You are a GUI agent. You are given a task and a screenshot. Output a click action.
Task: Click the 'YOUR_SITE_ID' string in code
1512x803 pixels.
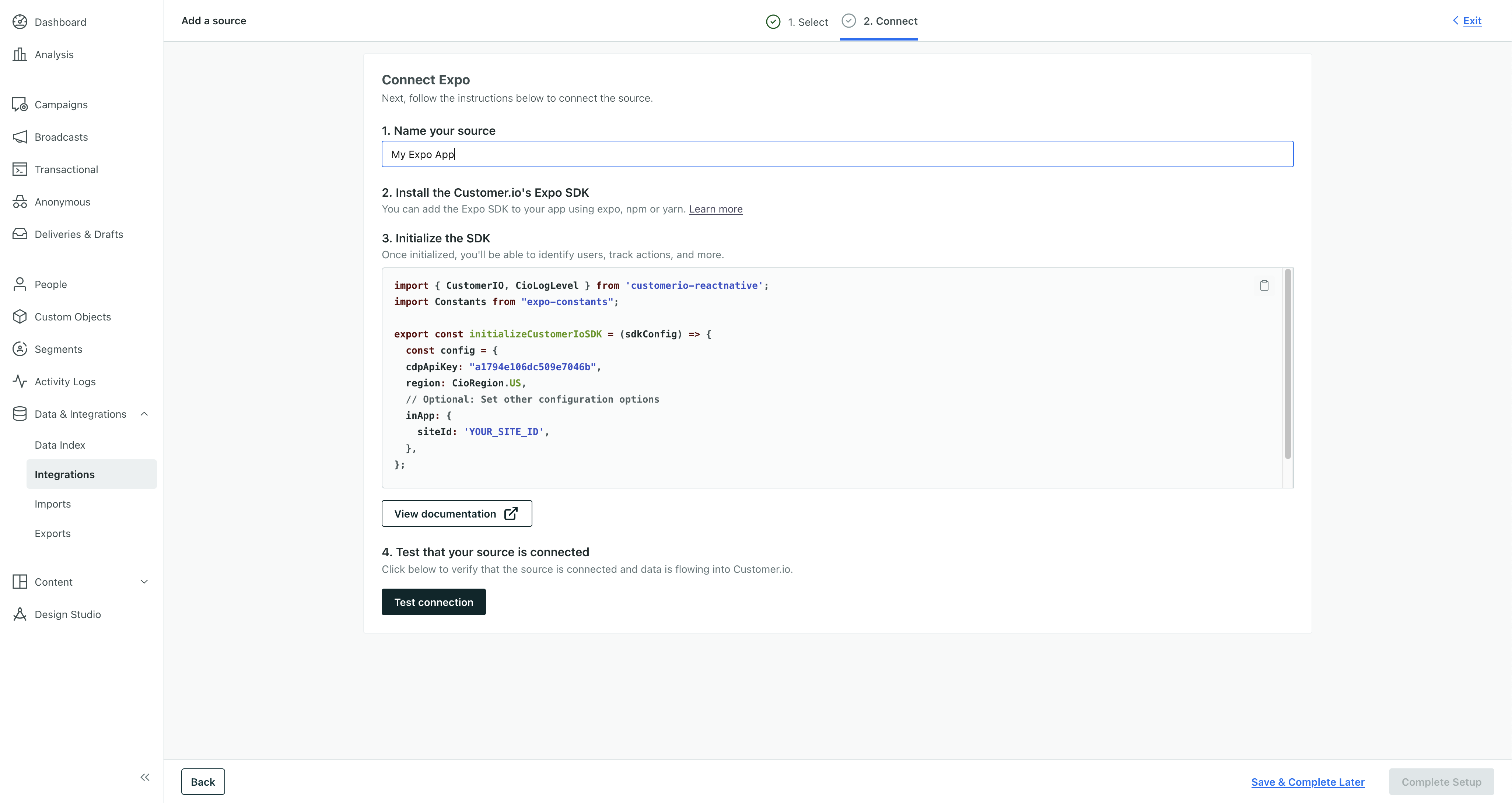click(504, 431)
